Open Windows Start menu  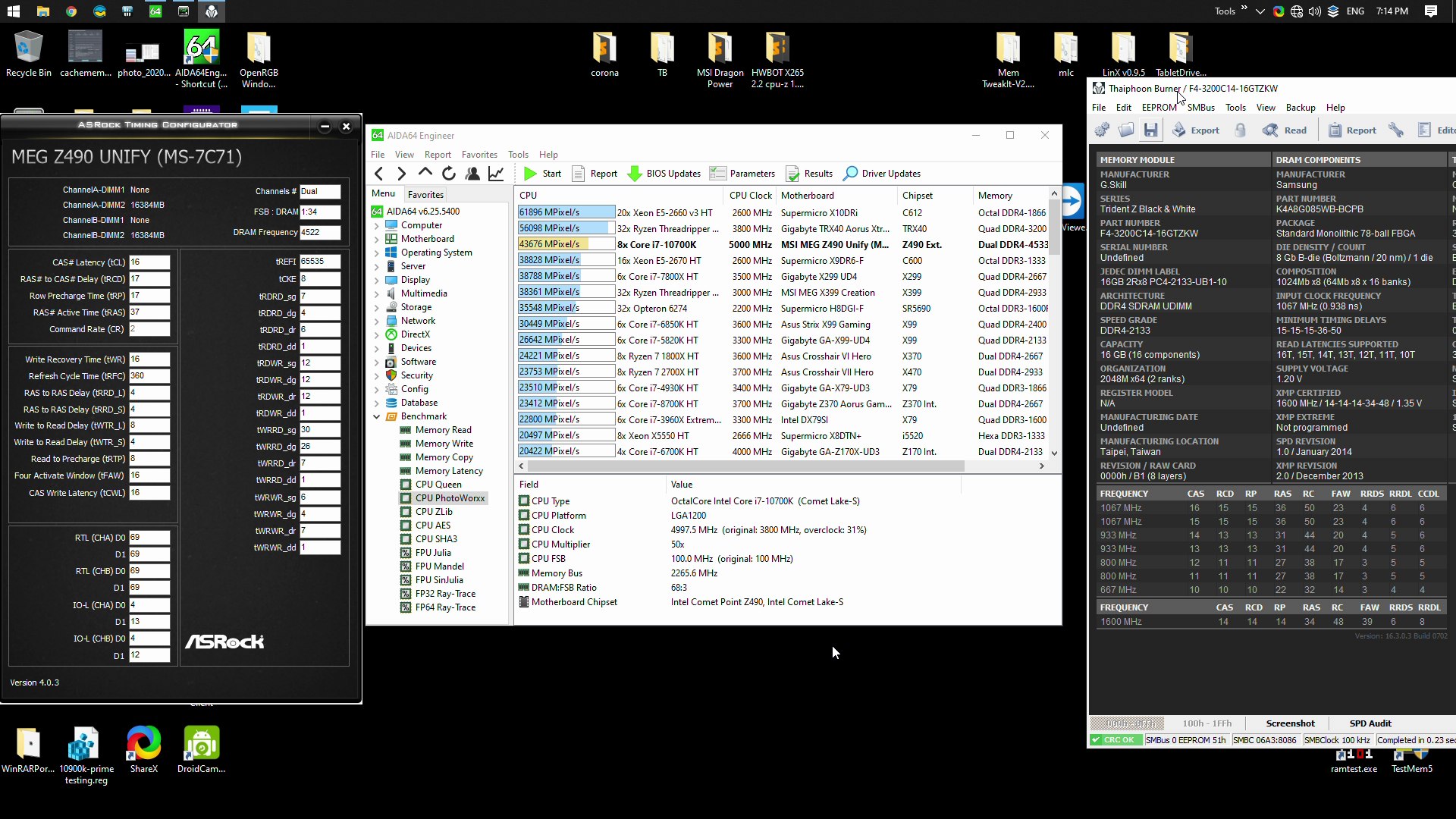coord(14,11)
